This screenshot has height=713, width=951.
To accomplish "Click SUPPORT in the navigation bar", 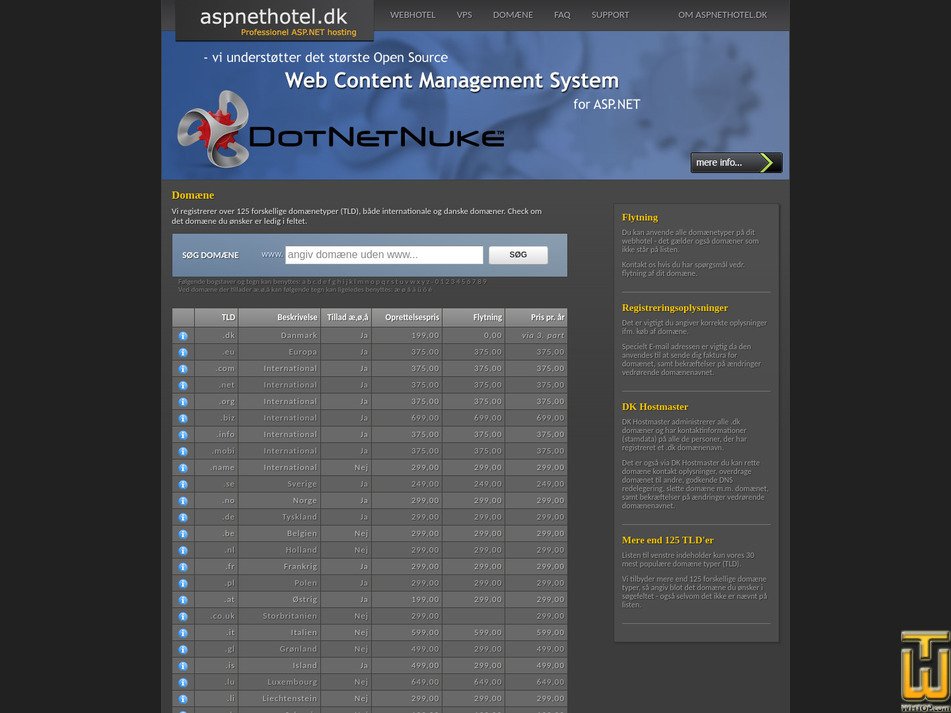I will 610,15.
